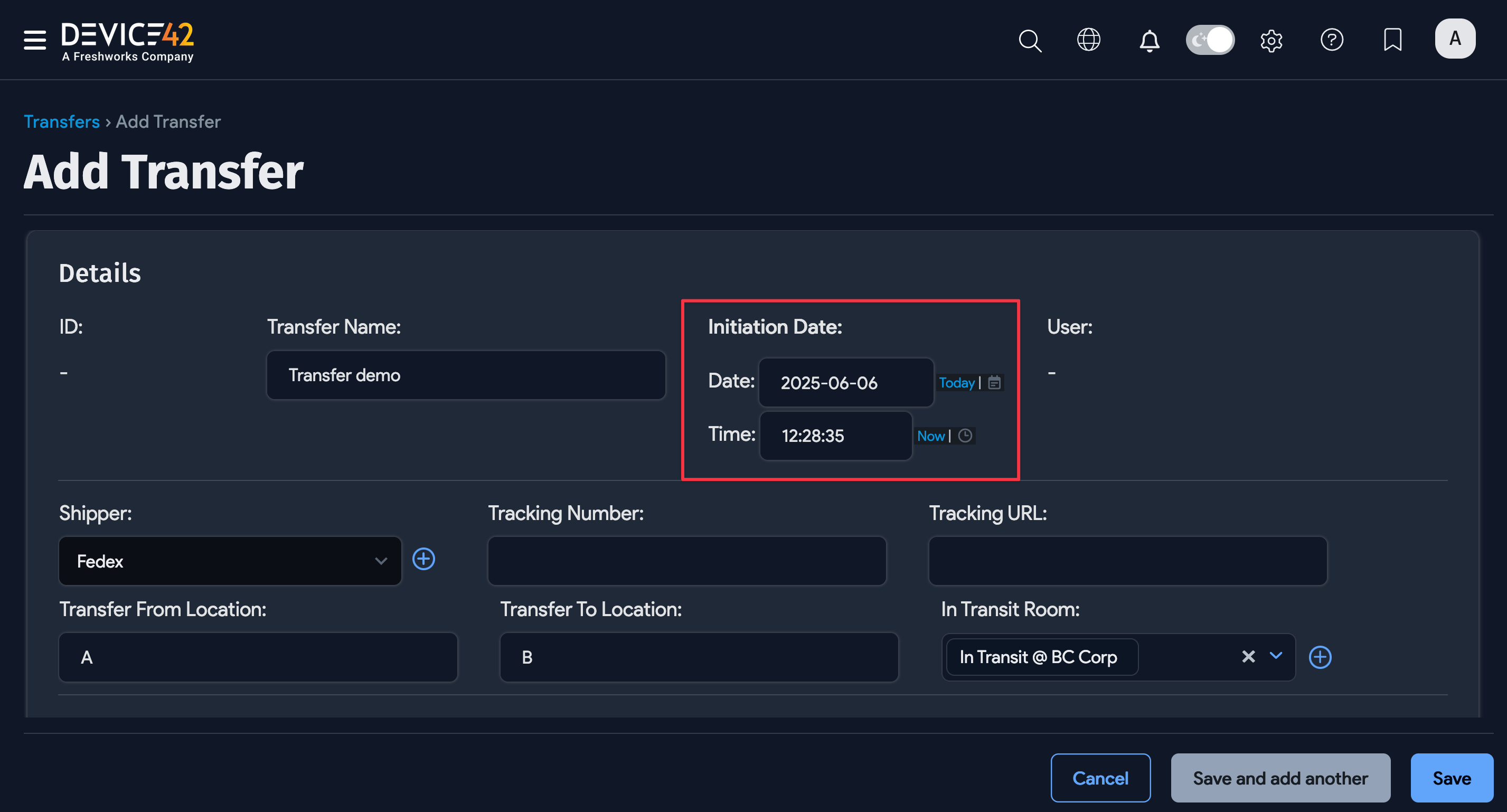
Task: Open the clock picker for Time
Action: pyautogui.click(x=965, y=436)
